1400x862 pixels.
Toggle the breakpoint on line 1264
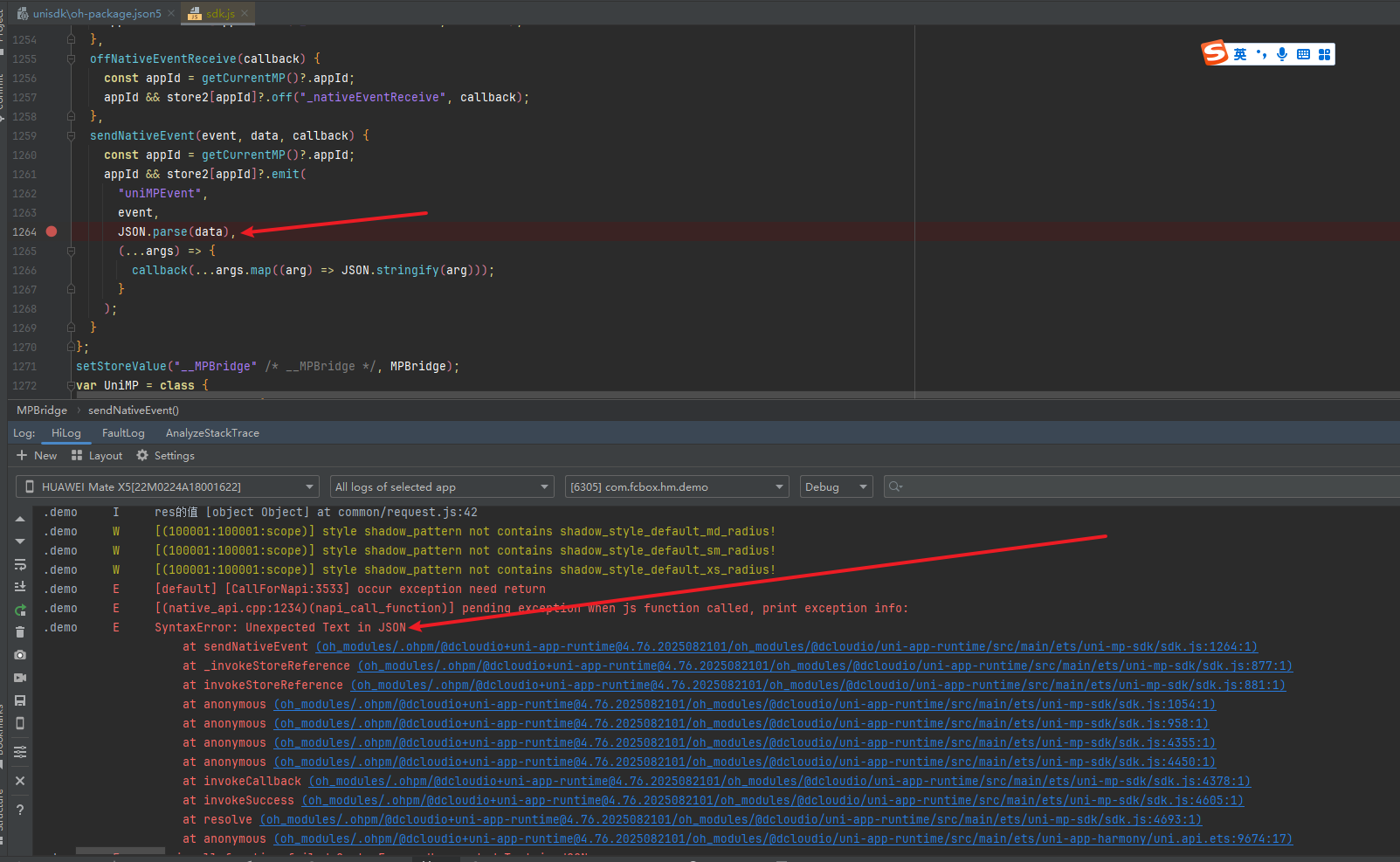point(52,231)
